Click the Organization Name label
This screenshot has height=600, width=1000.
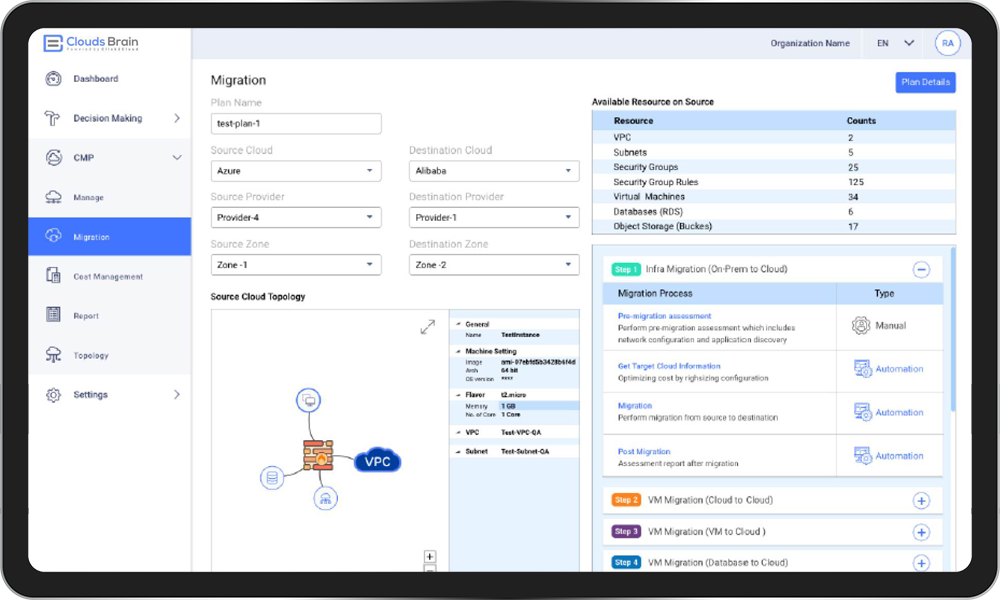tap(810, 43)
